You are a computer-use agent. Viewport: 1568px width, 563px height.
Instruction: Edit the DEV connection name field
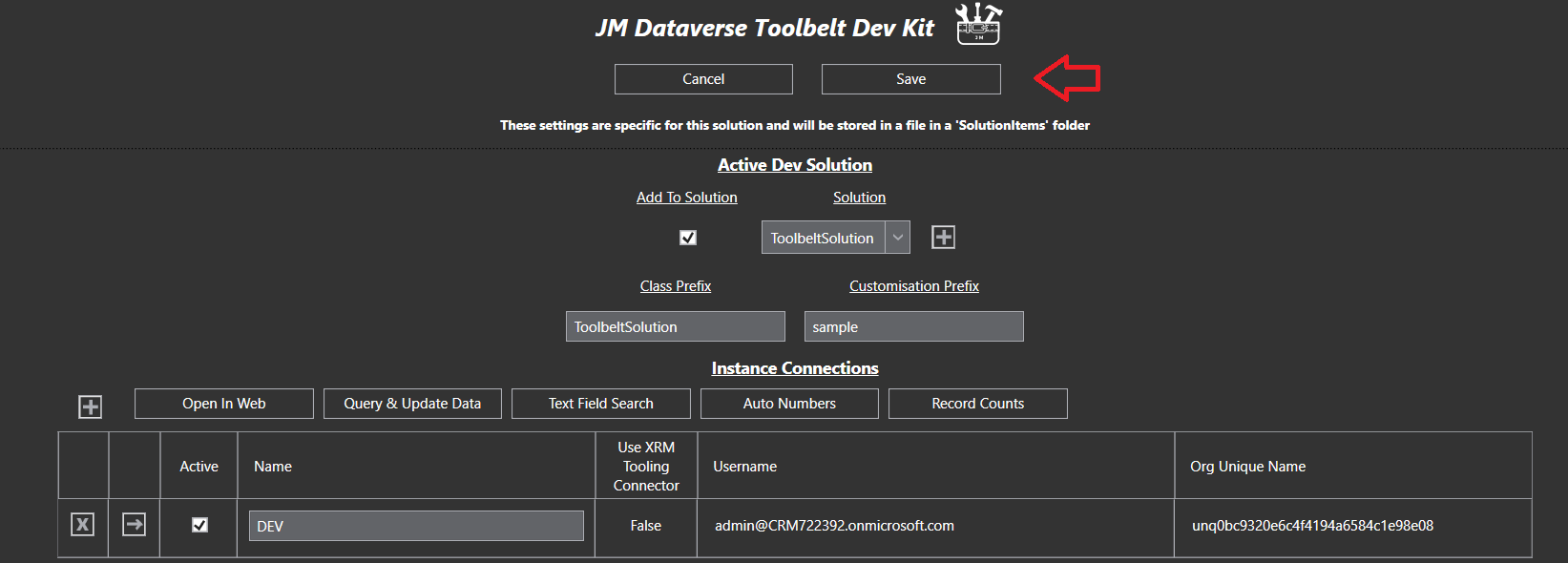pos(416,526)
